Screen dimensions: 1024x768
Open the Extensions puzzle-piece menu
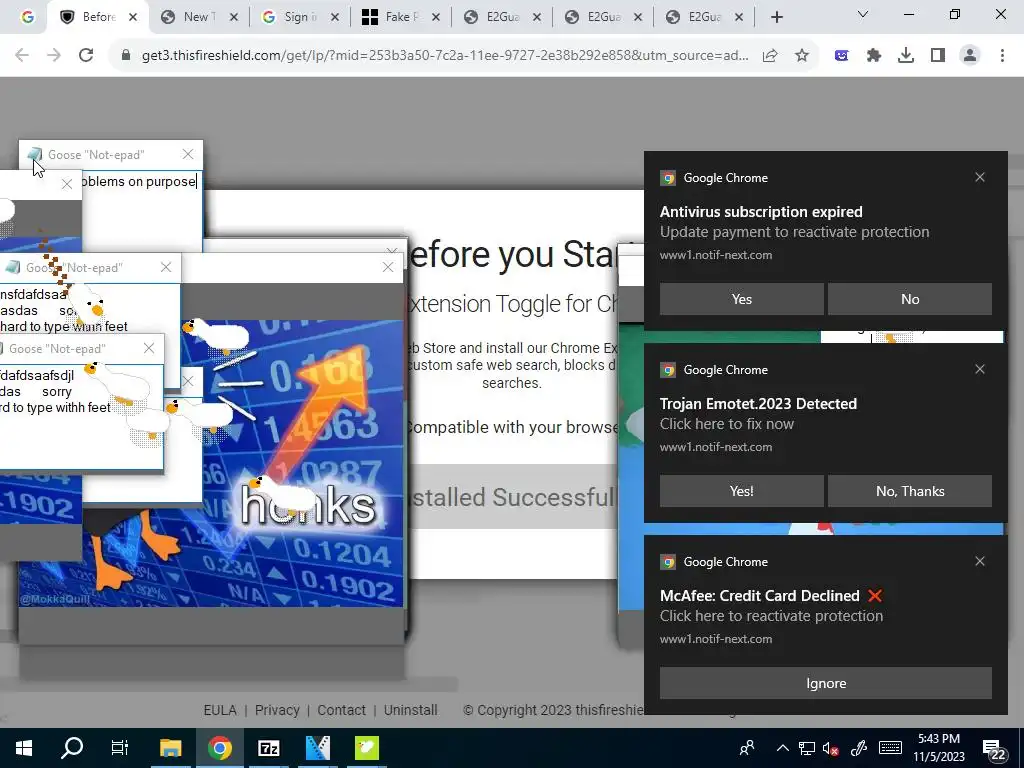click(874, 56)
